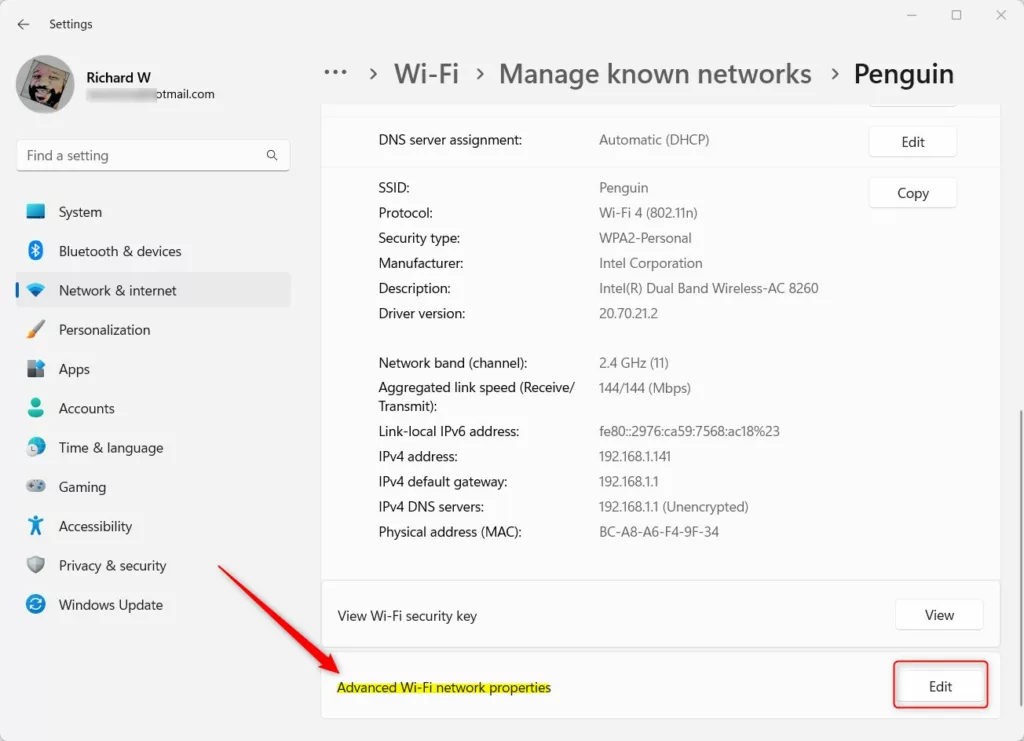Click the Bluetooth & devices icon
The height and width of the screenshot is (741, 1024).
36,251
